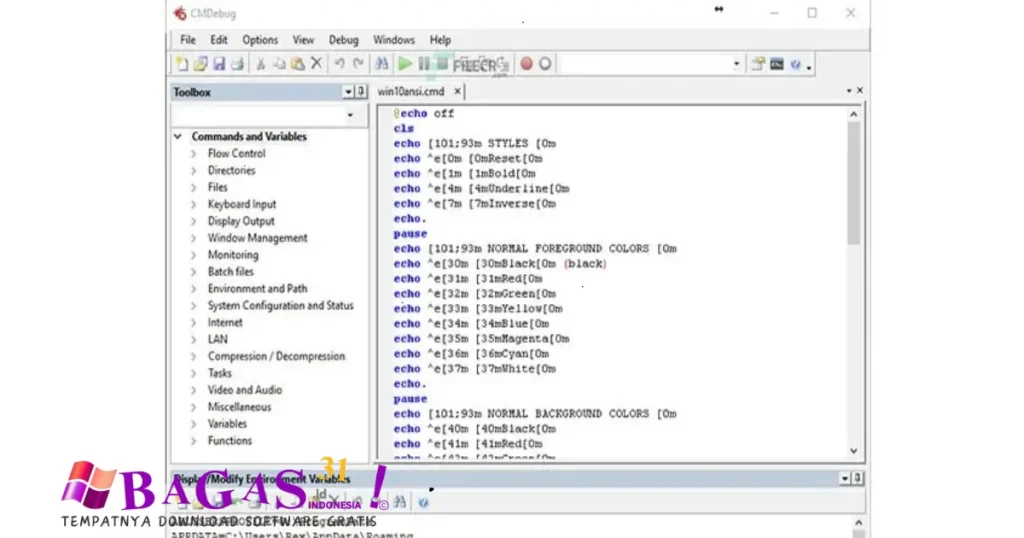
Task: Click the editor scrollbar up arrow
Action: [x=854, y=114]
